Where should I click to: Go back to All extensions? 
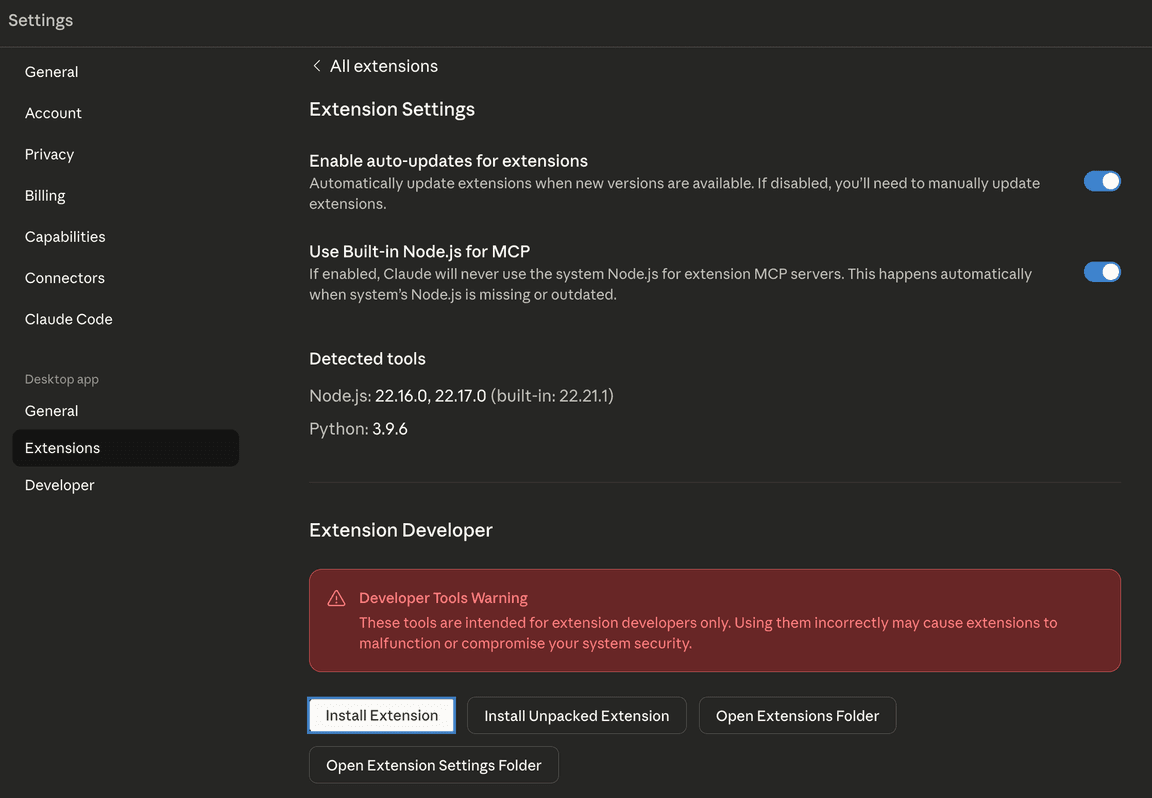(x=383, y=66)
